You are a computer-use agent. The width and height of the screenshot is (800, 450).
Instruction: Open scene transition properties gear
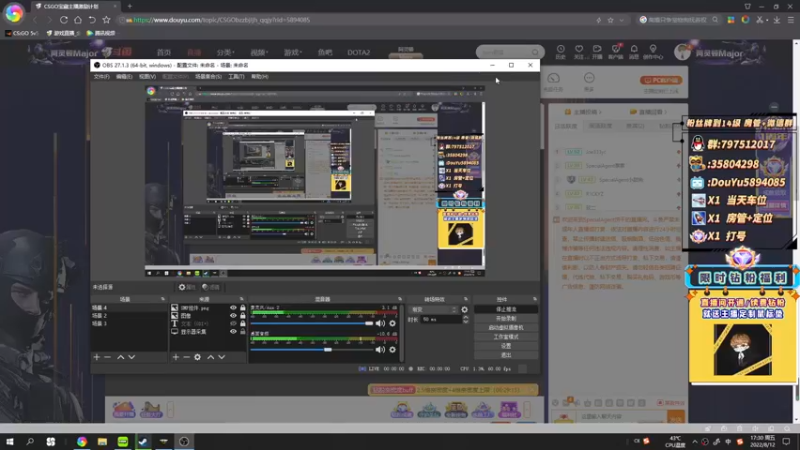[464, 310]
